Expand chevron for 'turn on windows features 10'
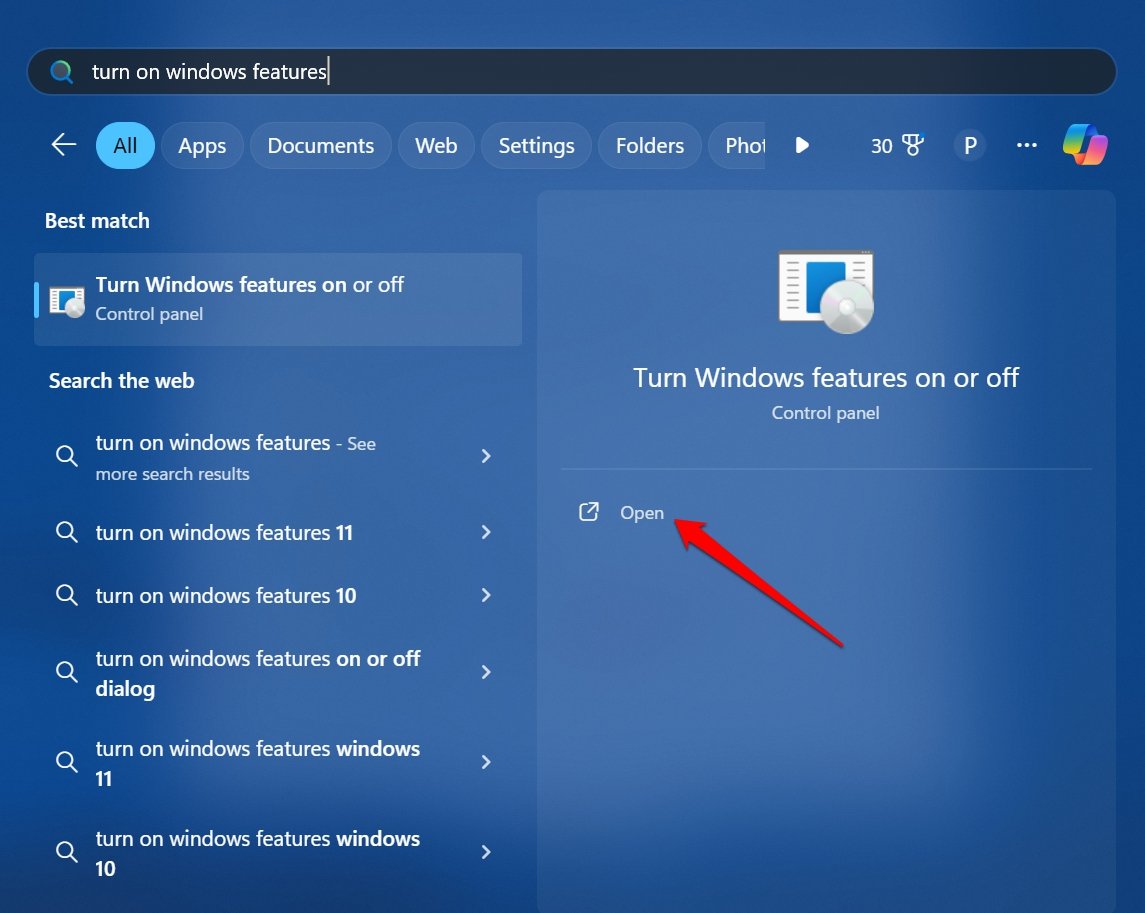Screen dimensions: 1145x913 486,595
